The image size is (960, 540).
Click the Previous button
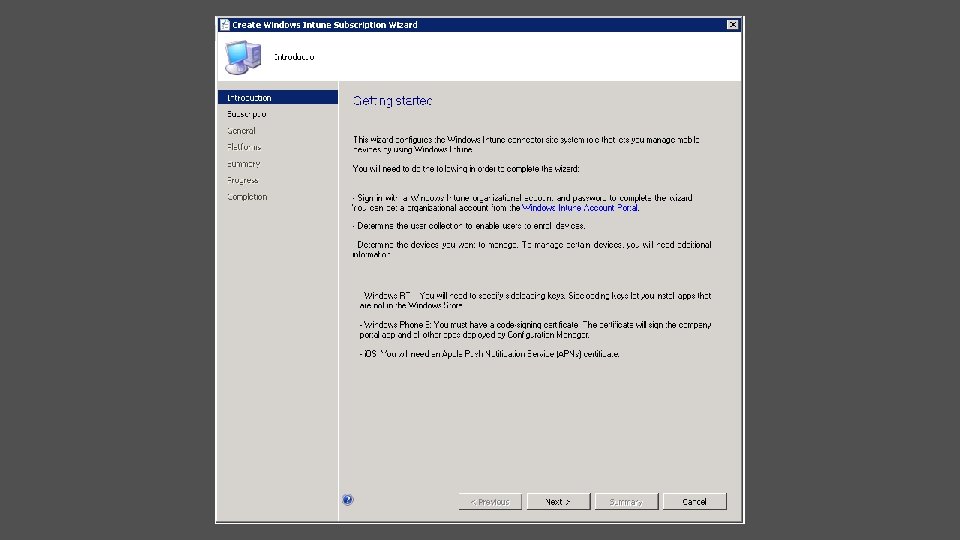tap(490, 501)
